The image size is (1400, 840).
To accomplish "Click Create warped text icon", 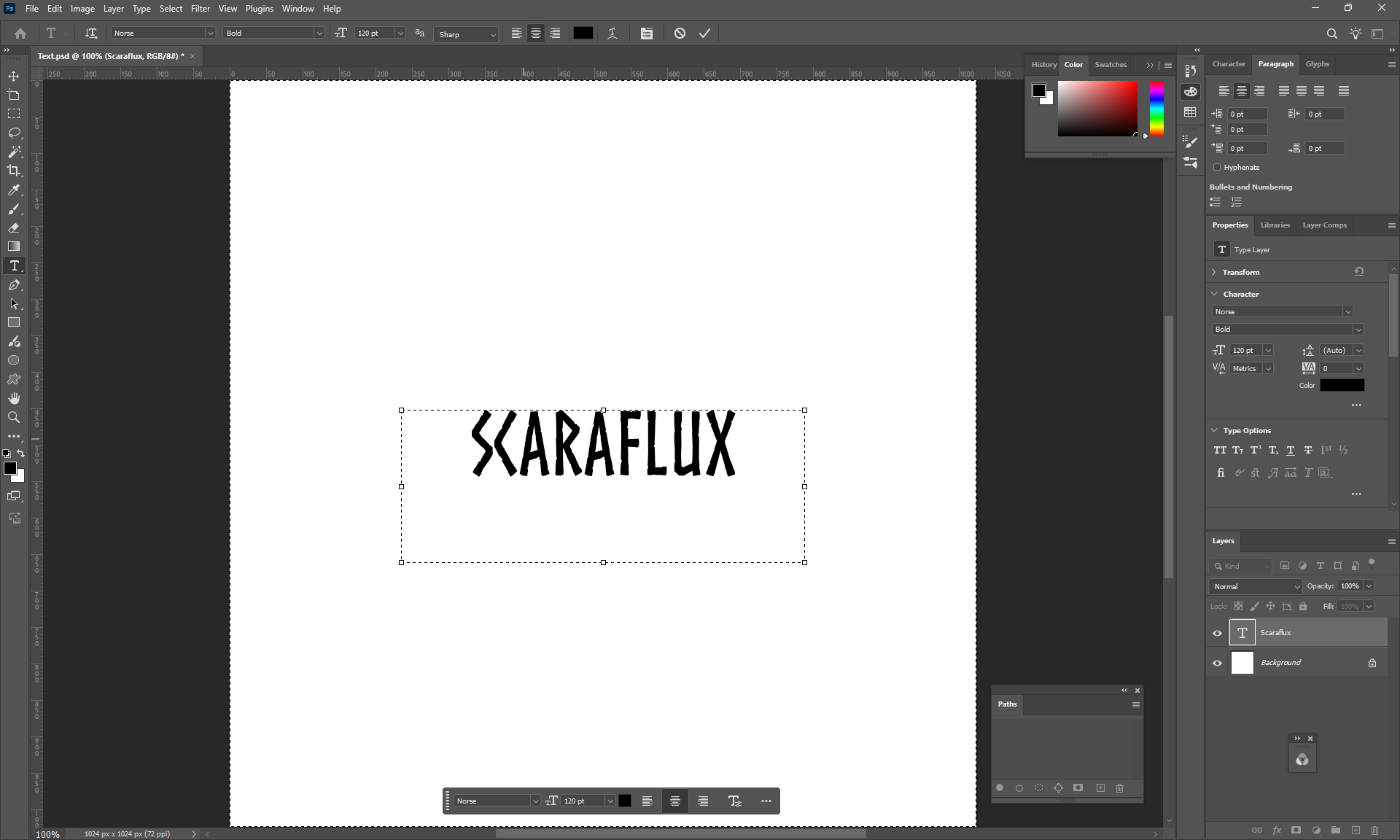I will click(612, 34).
